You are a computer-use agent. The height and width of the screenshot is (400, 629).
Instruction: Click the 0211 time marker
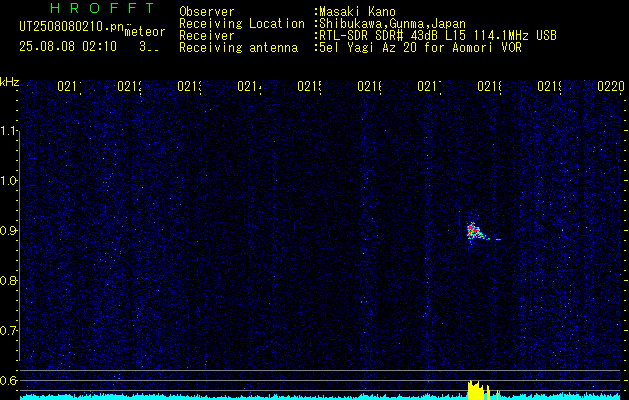[69, 86]
